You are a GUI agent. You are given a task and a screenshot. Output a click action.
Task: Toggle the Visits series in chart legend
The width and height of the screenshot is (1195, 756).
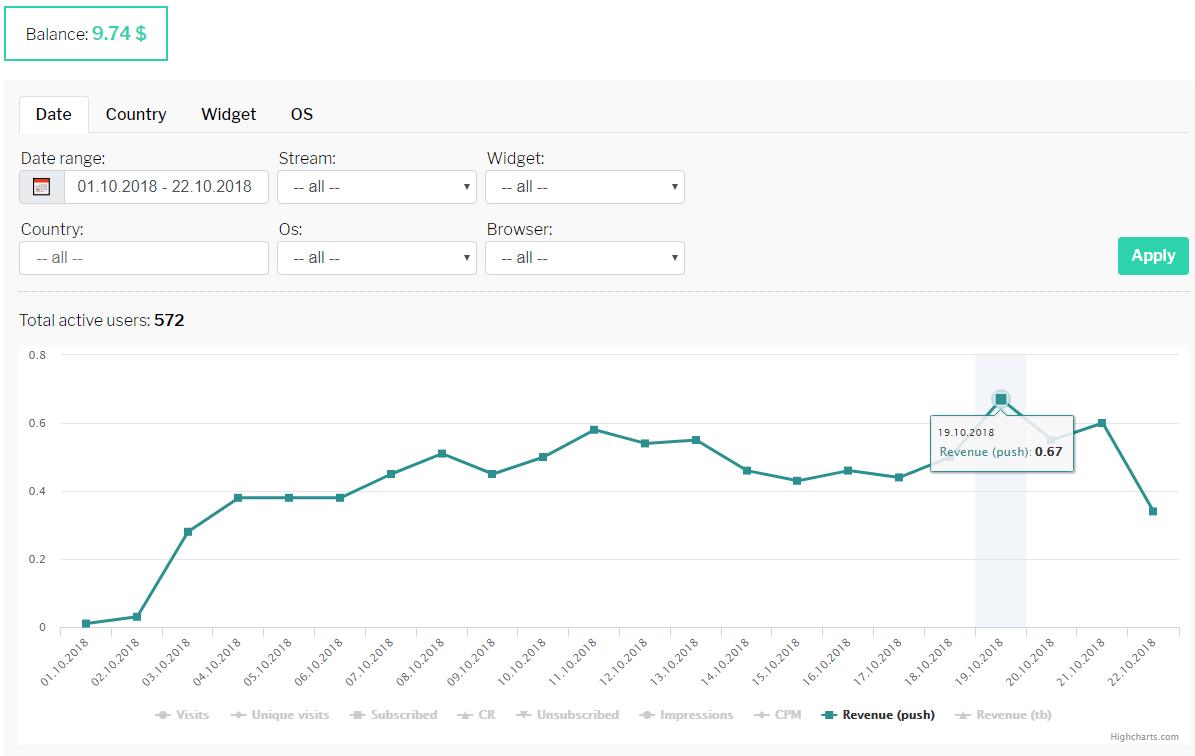(183, 715)
